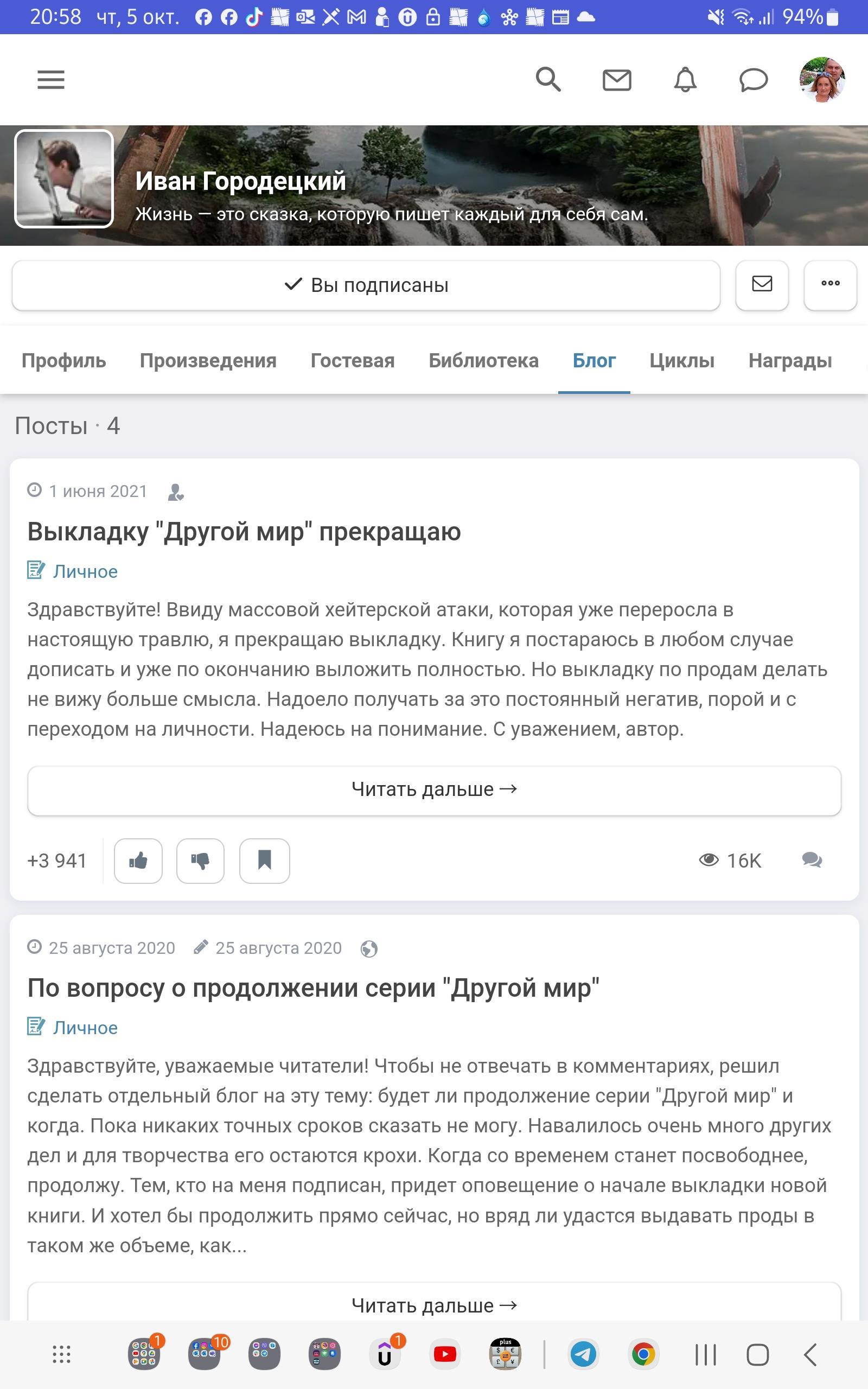Tap the Android back button

pyautogui.click(x=810, y=1355)
